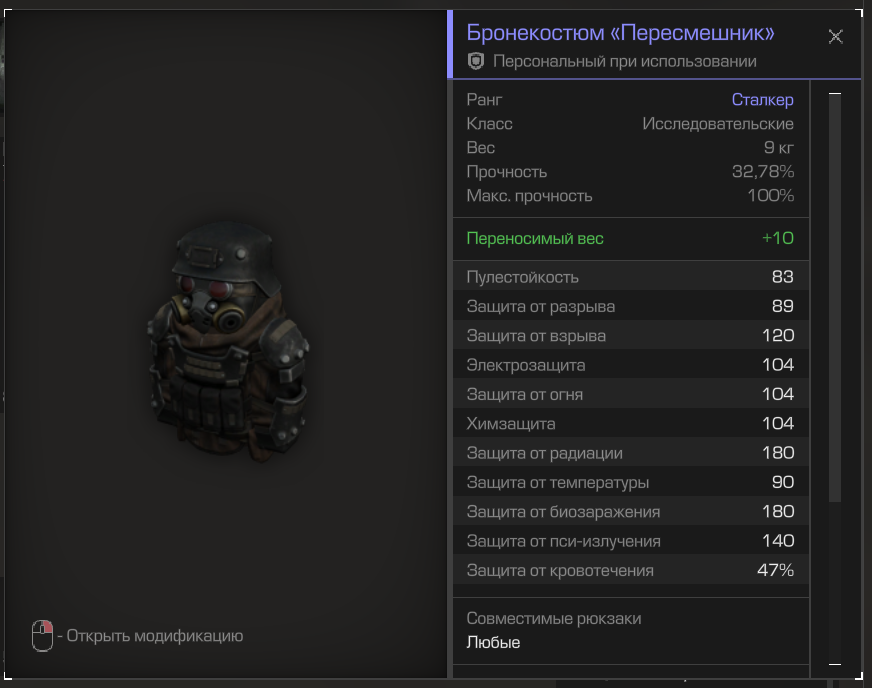The image size is (872, 688).
Task: Select the Защита от взрыва row
Action: [630, 335]
